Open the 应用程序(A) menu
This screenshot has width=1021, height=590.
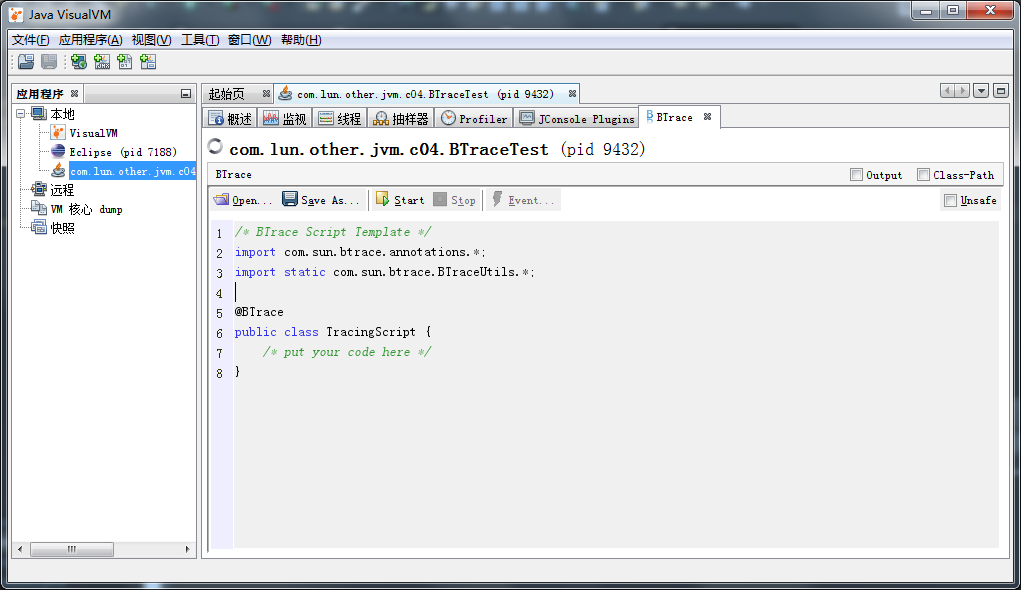point(90,40)
